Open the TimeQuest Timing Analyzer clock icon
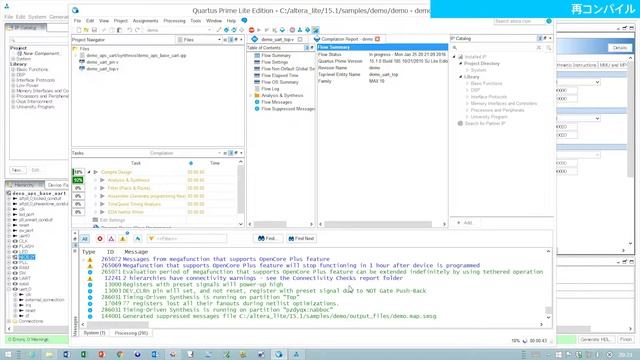Screen dimensions: 640x360 pyautogui.click(x=292, y=30)
